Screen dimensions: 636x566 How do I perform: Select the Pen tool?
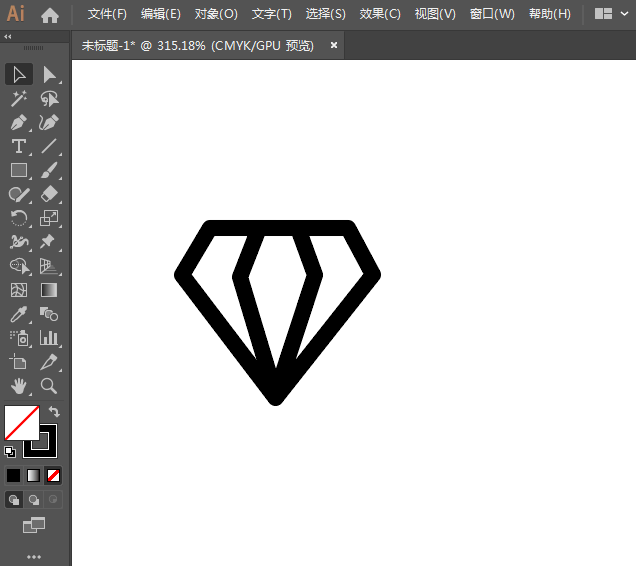(x=18, y=123)
